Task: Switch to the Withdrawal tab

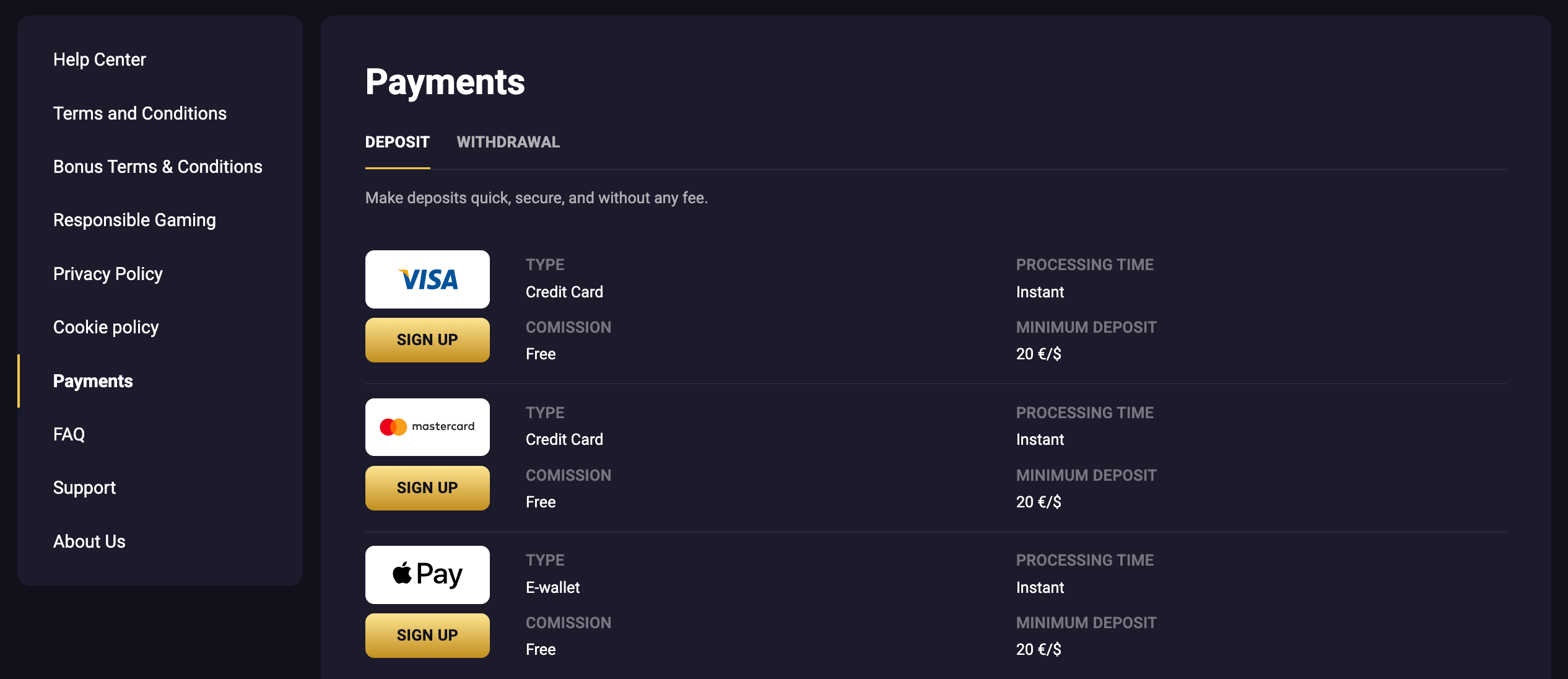Action: point(508,142)
